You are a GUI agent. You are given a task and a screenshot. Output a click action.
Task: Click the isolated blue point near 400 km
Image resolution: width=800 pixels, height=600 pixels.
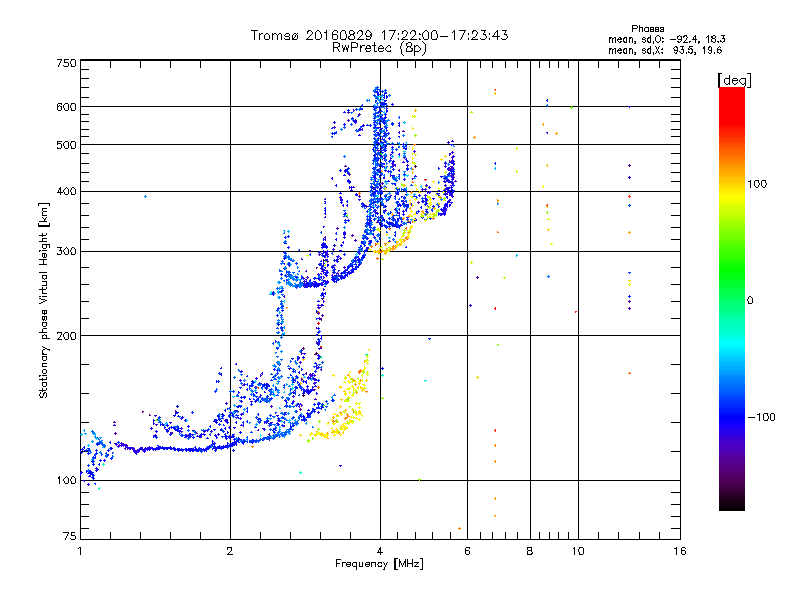pyautogui.click(x=145, y=196)
